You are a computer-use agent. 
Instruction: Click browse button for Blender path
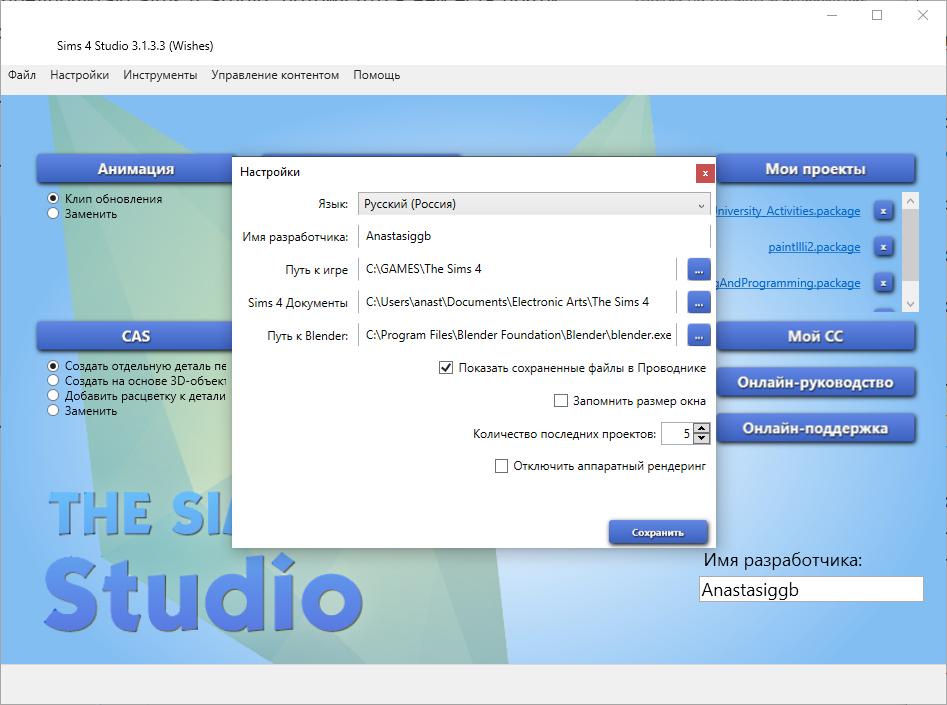(x=698, y=336)
